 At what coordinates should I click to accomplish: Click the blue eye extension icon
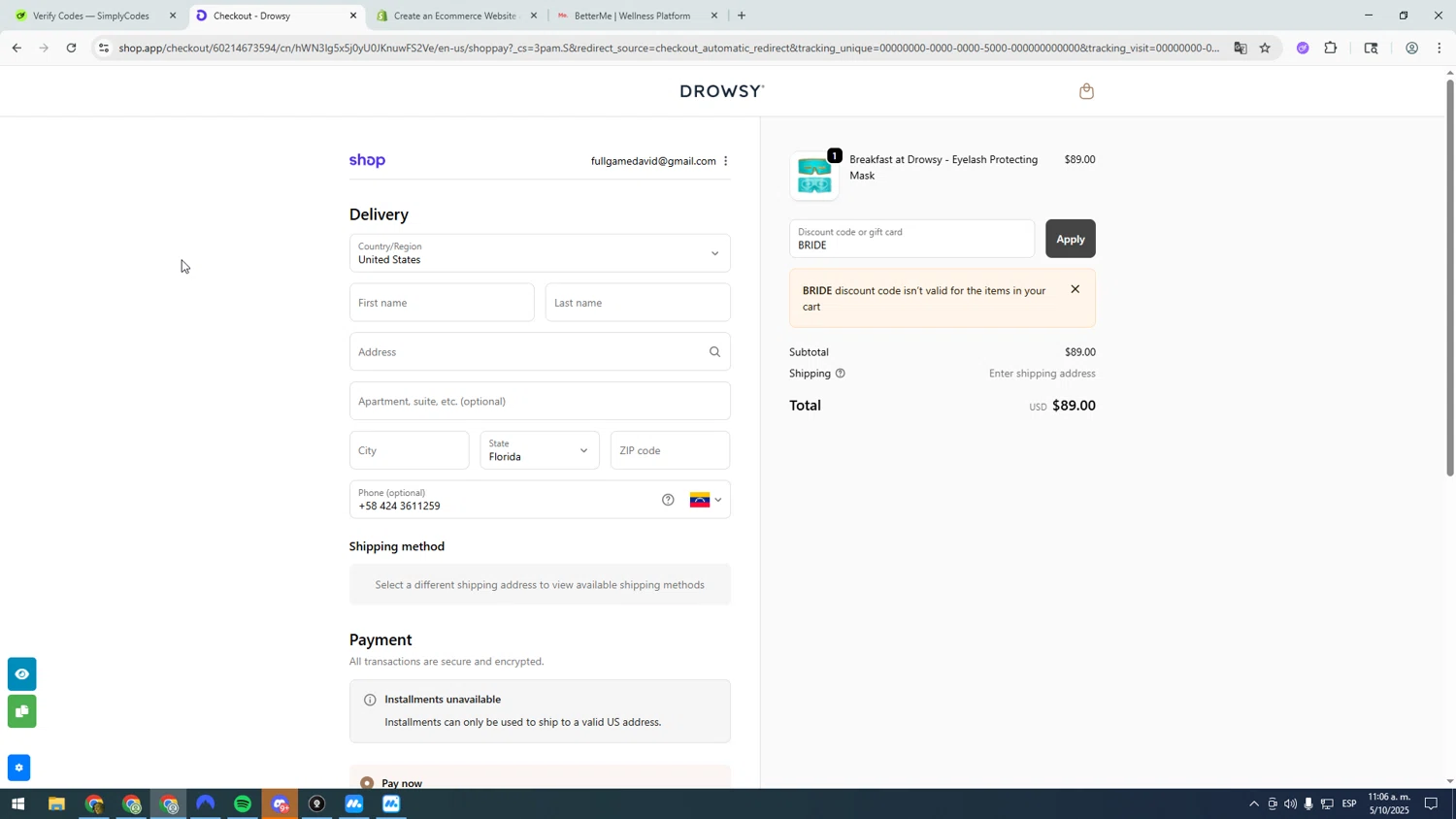[21, 673]
